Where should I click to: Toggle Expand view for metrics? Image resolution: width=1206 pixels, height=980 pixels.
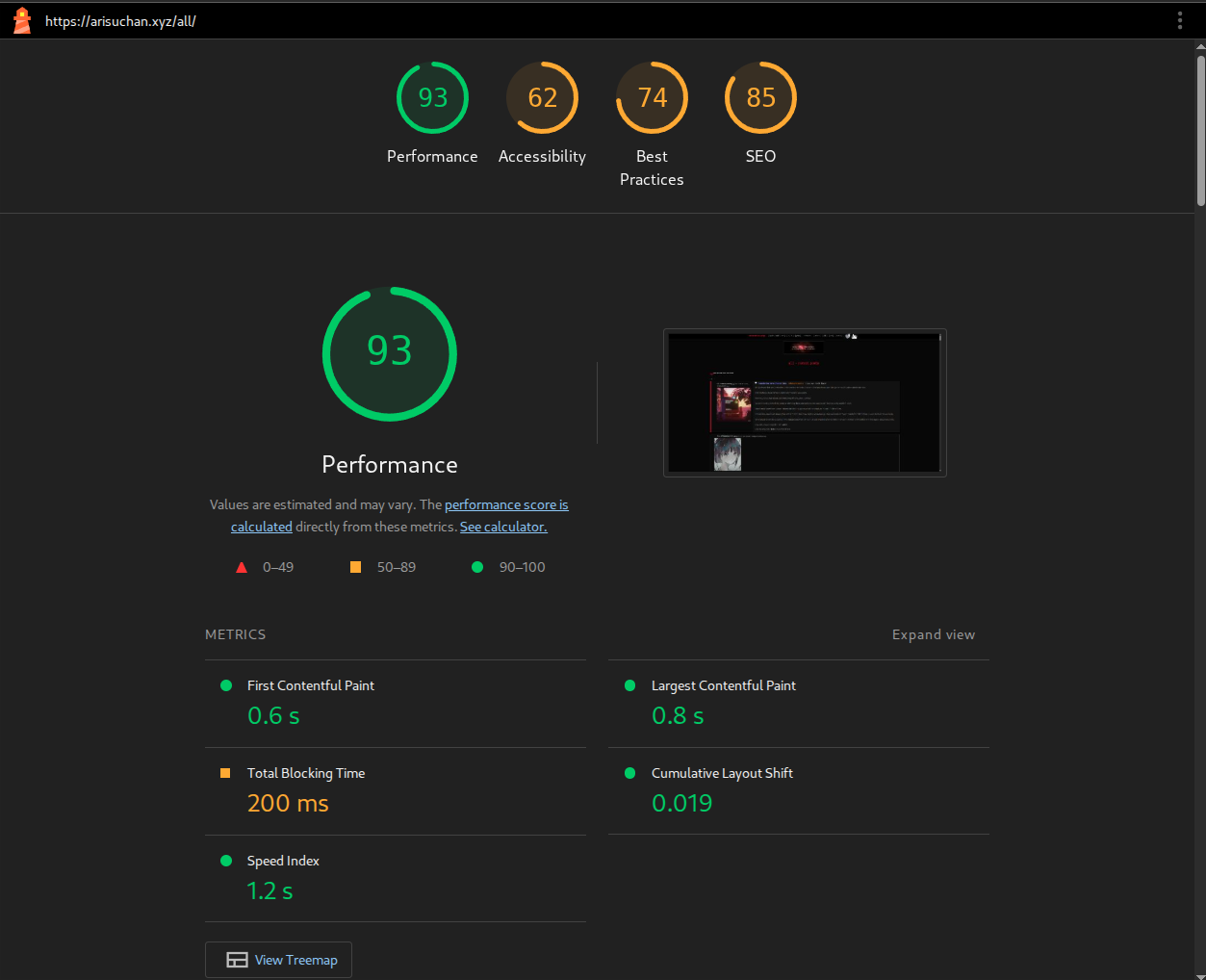click(x=933, y=634)
